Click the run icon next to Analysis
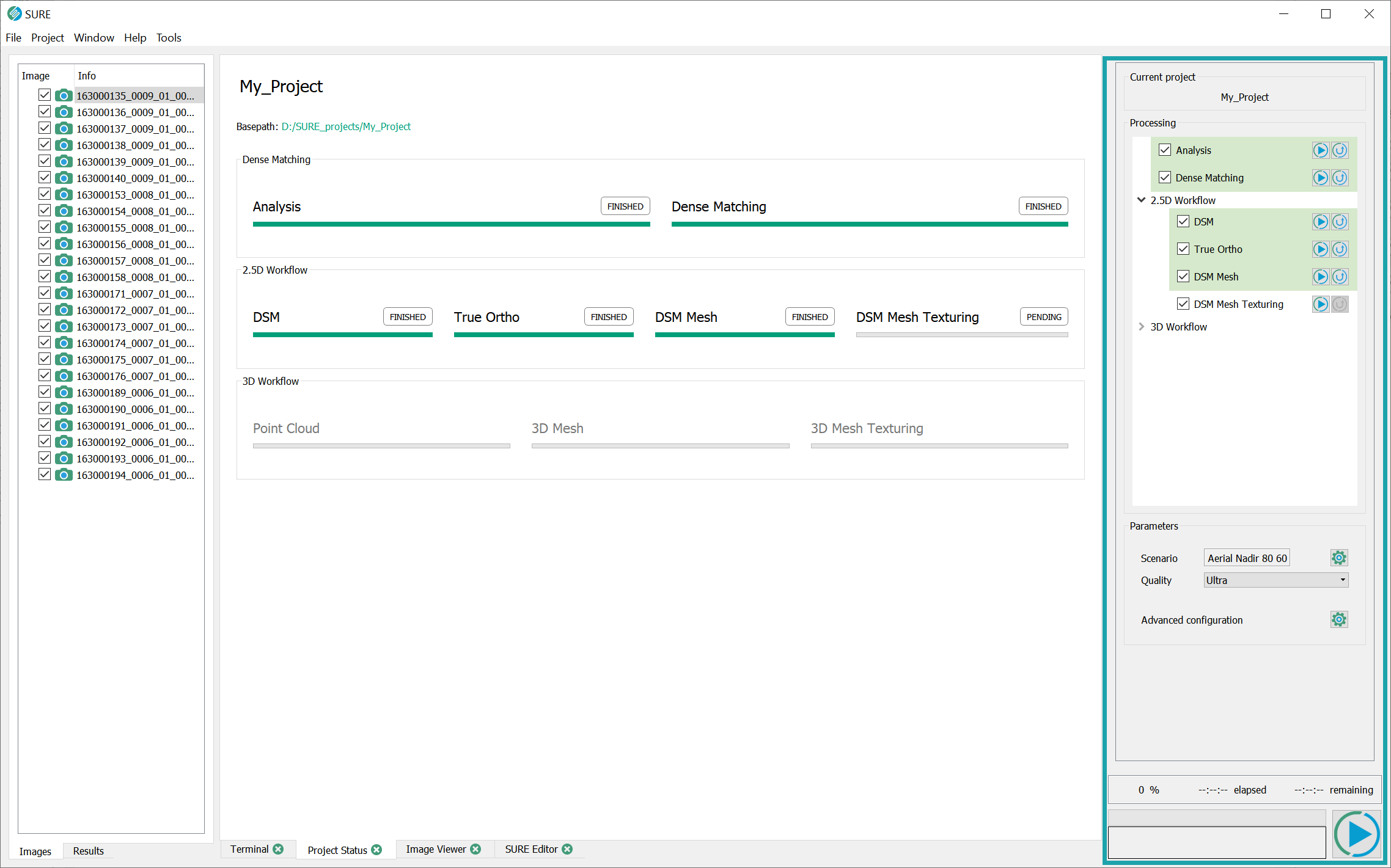 [x=1320, y=150]
